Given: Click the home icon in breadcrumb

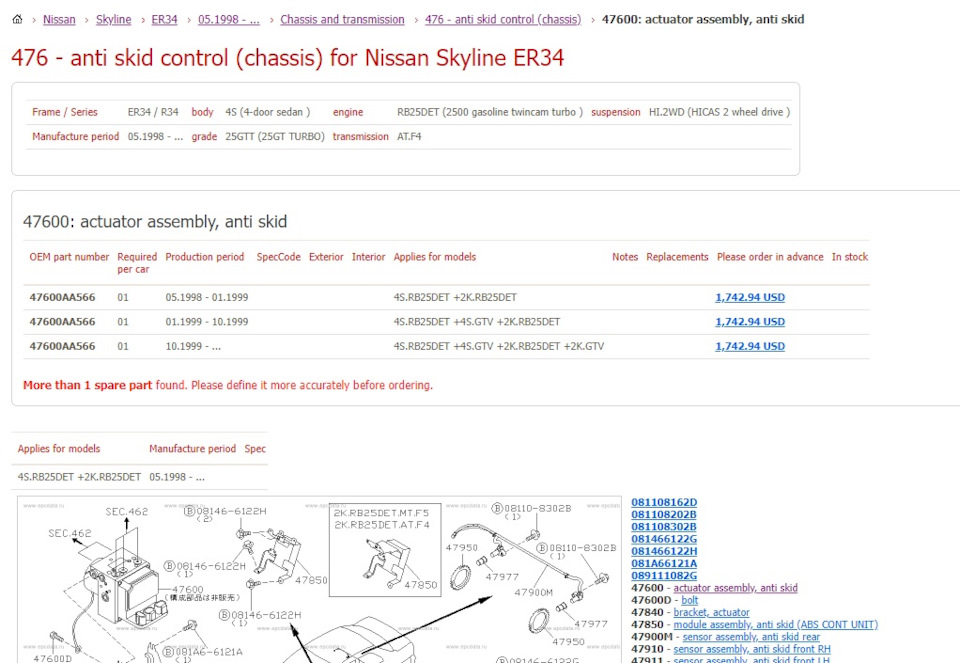Looking at the screenshot, I should [x=17, y=19].
